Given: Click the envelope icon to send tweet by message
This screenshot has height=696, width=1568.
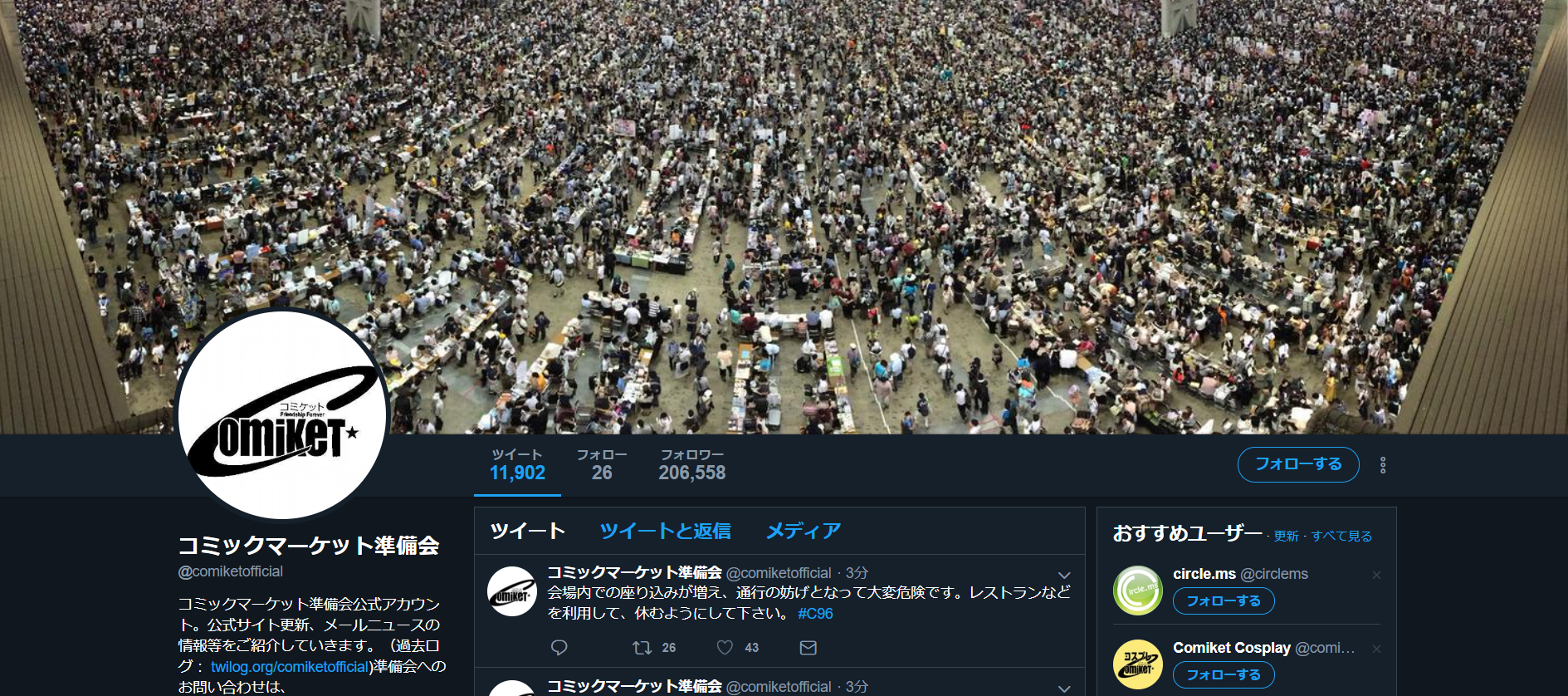Looking at the screenshot, I should [x=808, y=648].
